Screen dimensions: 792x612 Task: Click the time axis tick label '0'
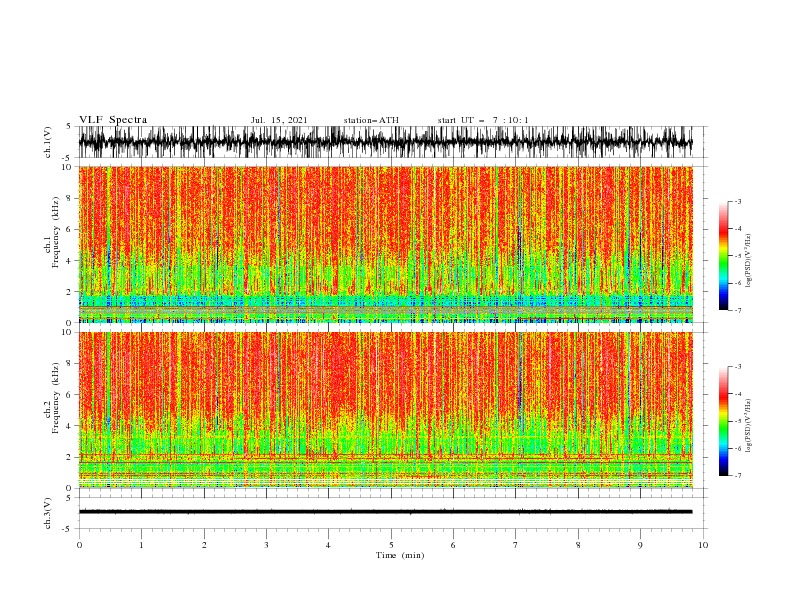(79, 545)
